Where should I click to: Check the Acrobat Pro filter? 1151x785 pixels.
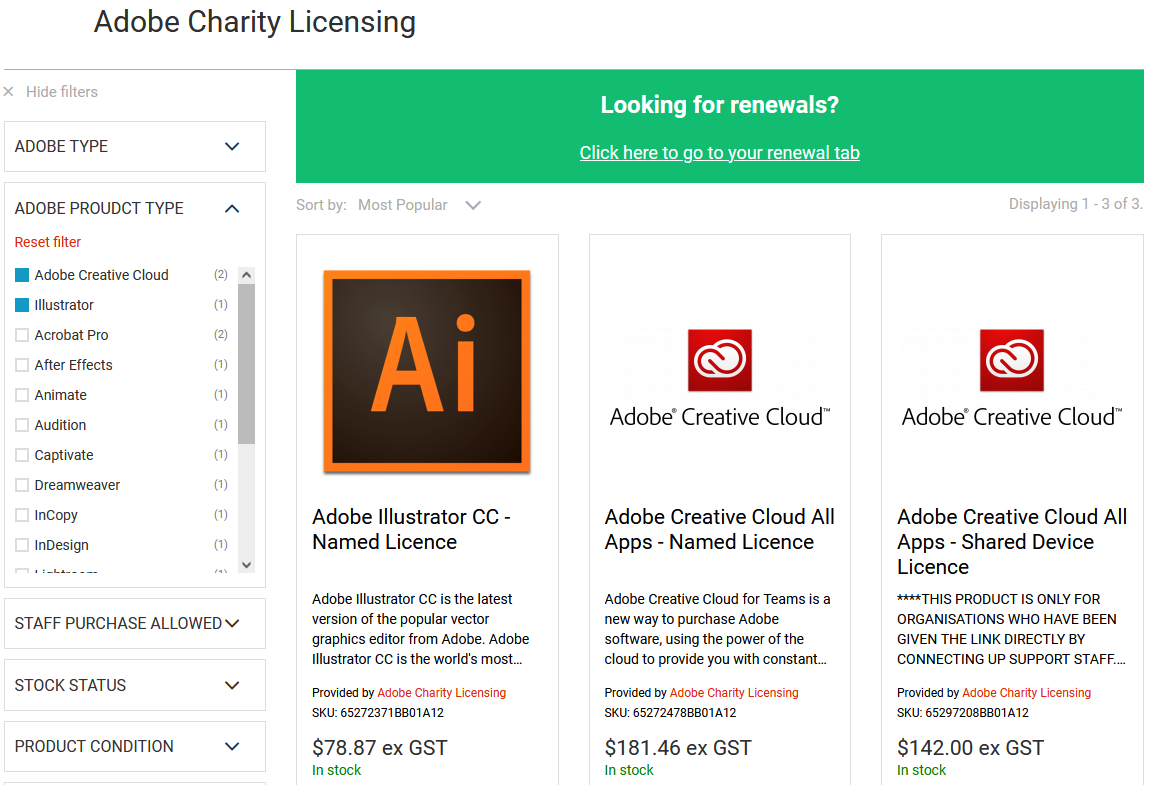[22, 336]
